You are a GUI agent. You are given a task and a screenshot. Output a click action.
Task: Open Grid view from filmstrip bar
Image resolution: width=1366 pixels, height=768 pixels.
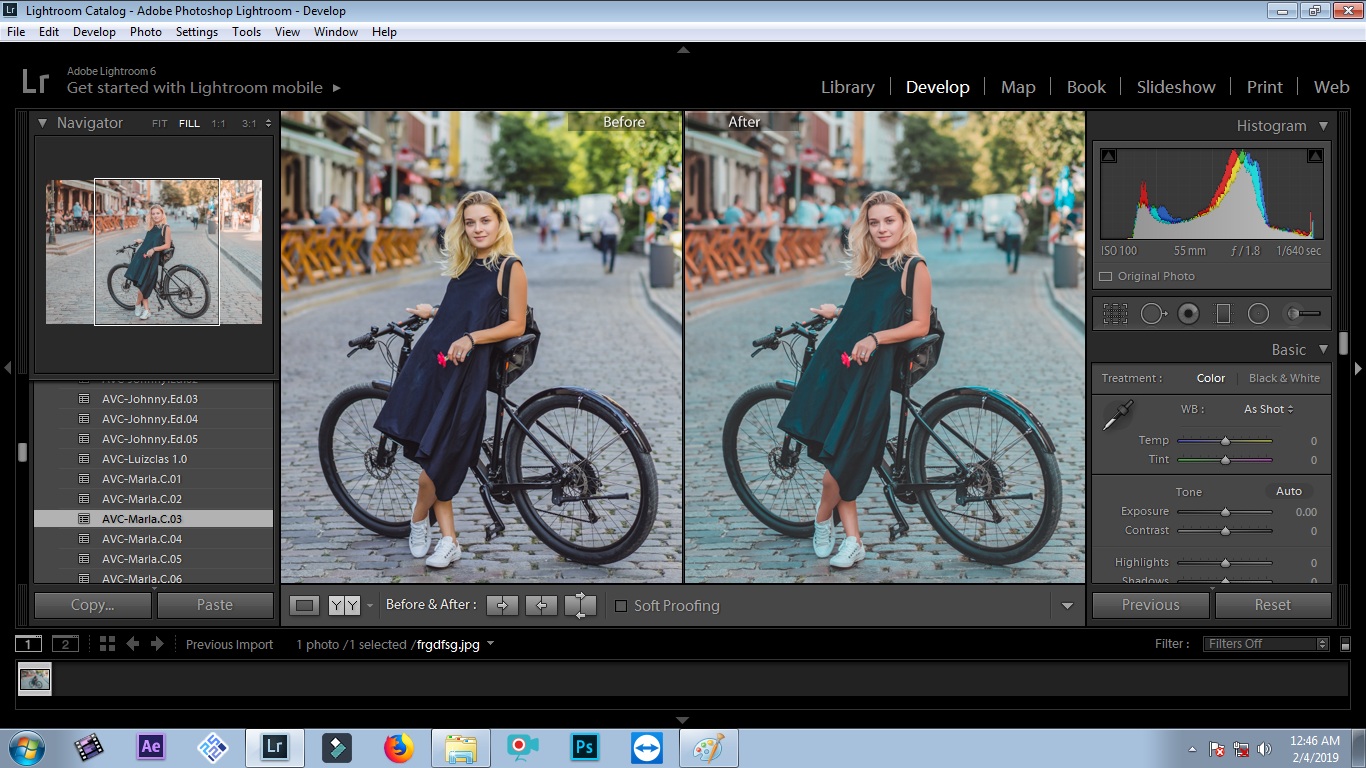click(x=107, y=644)
